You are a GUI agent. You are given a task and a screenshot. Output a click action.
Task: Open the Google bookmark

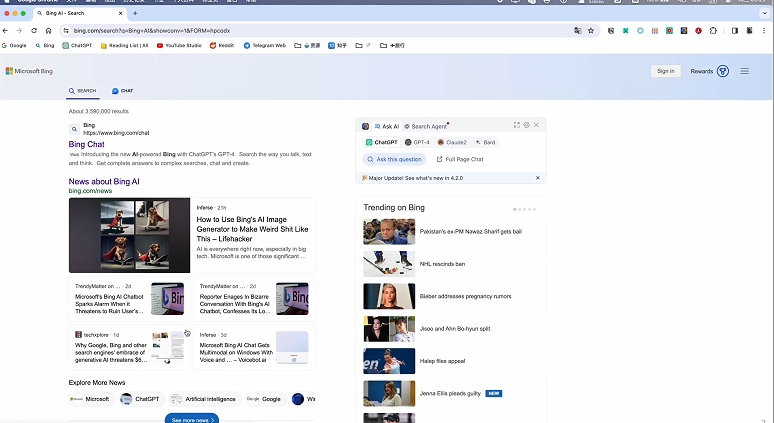click(x=14, y=45)
